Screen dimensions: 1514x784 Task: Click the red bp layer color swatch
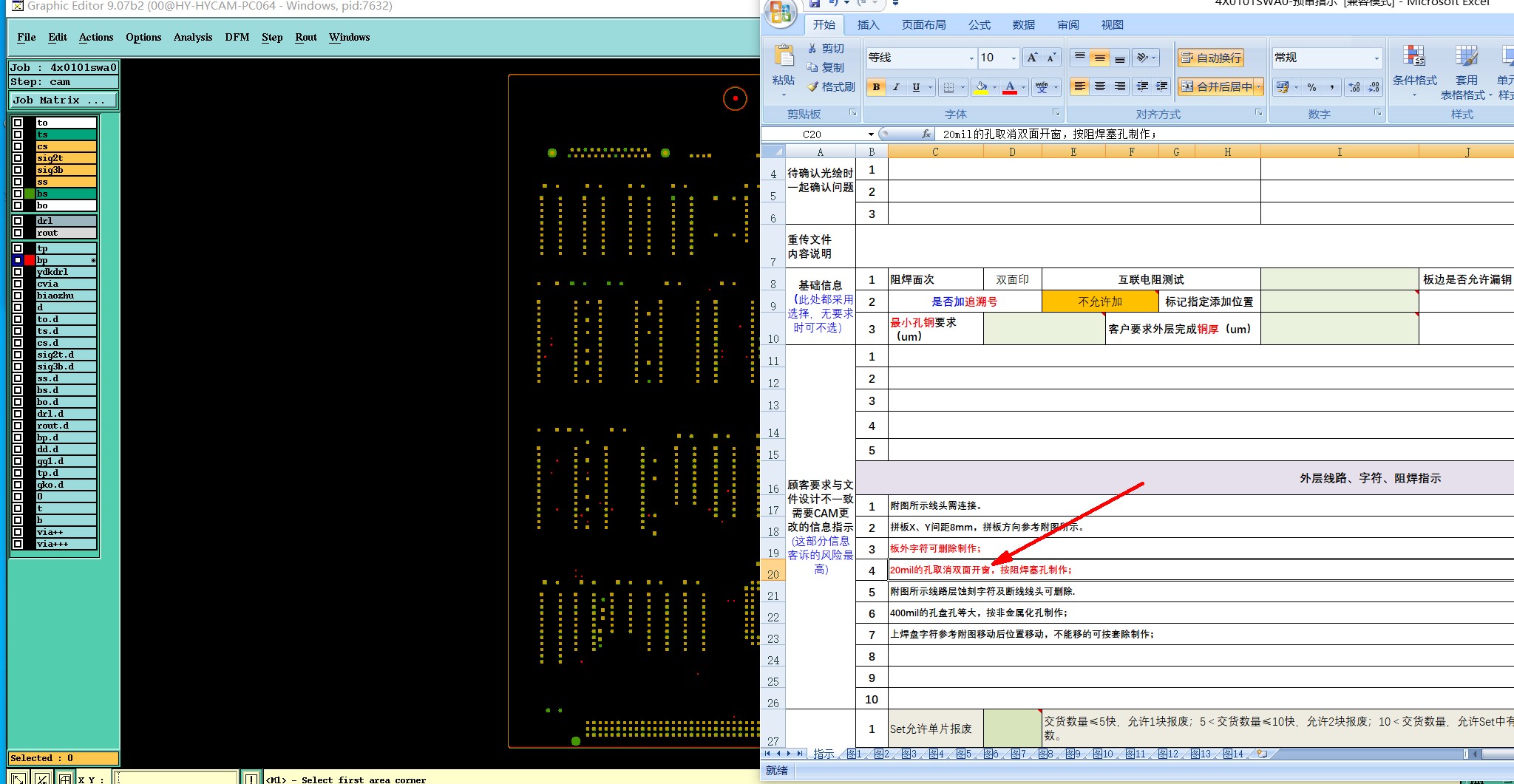pos(30,260)
